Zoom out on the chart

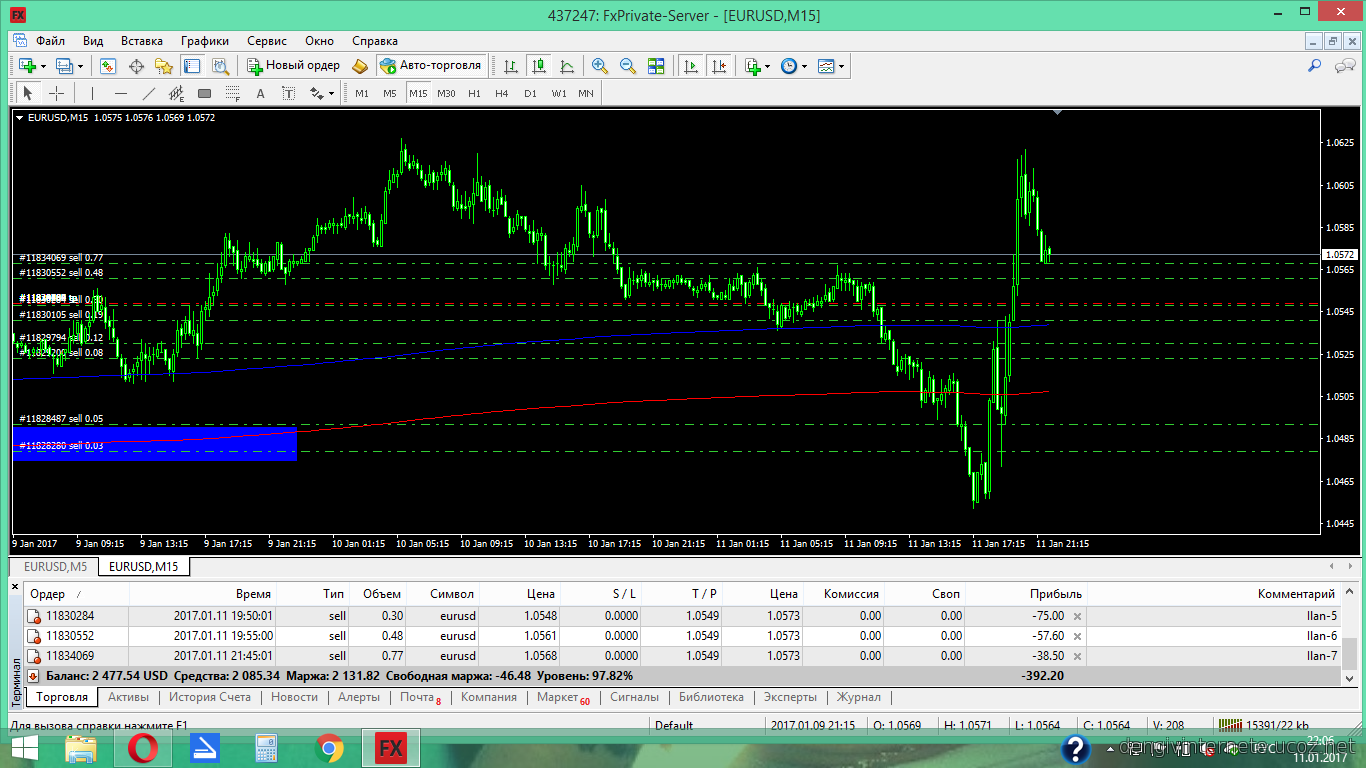628,66
